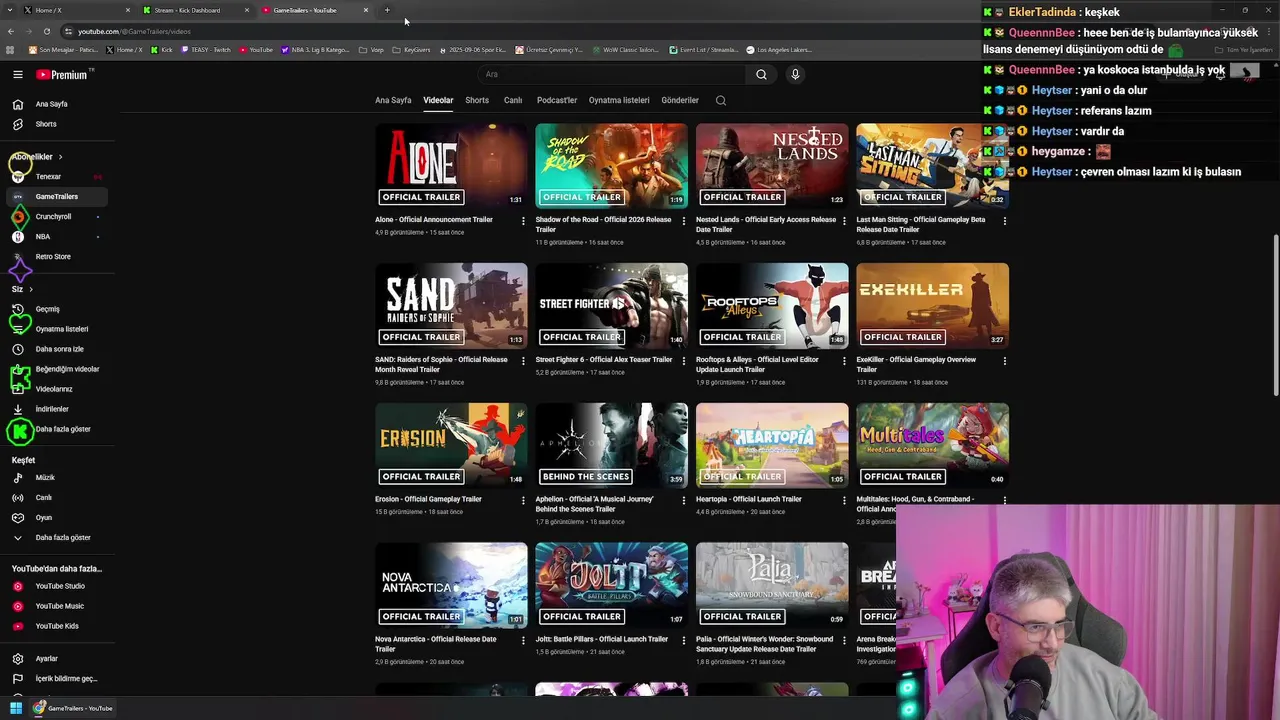
Task: Play Jolt: Battle Pillars trailer thumbnail
Action: 611,585
